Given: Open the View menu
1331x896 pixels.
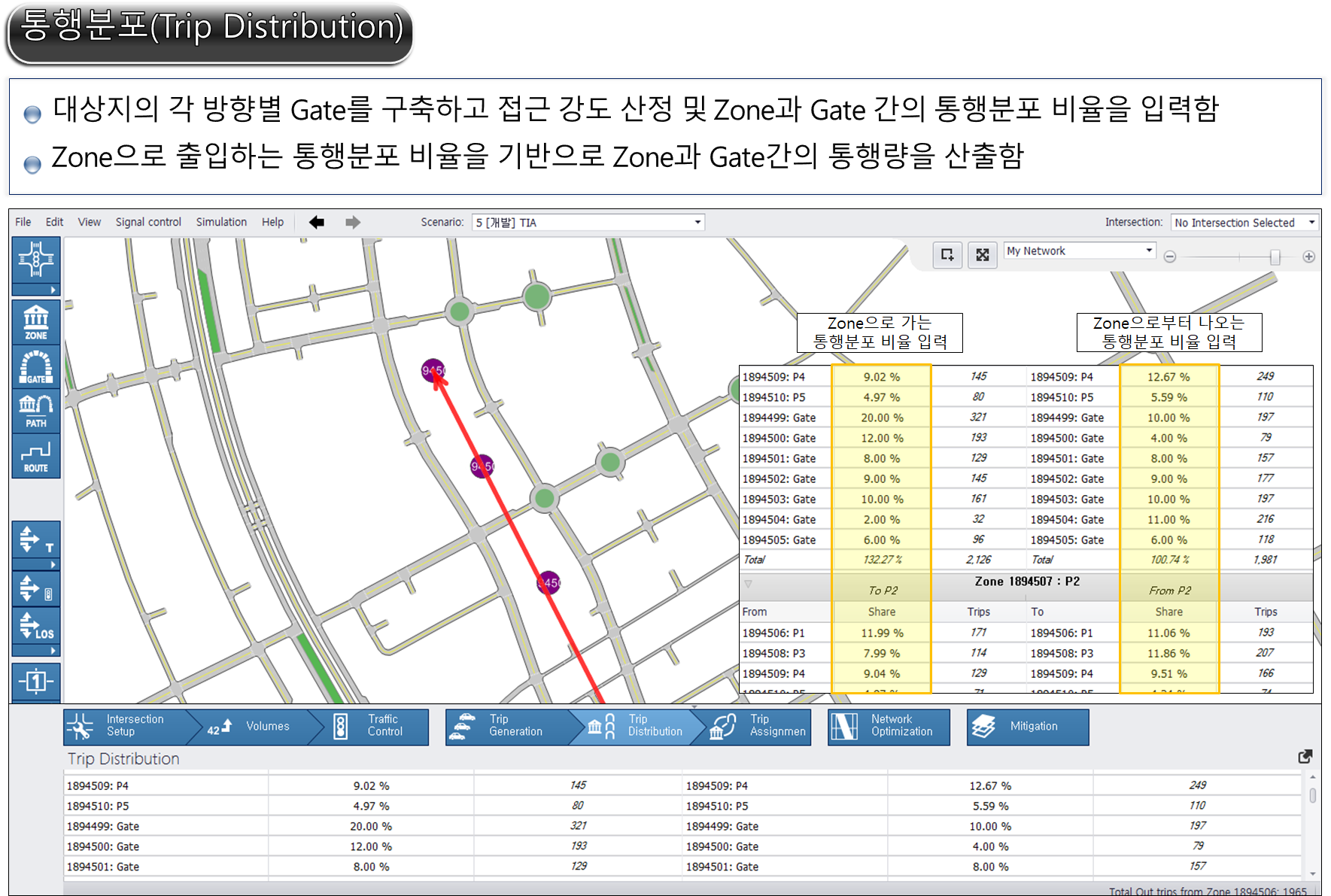Looking at the screenshot, I should [89, 222].
